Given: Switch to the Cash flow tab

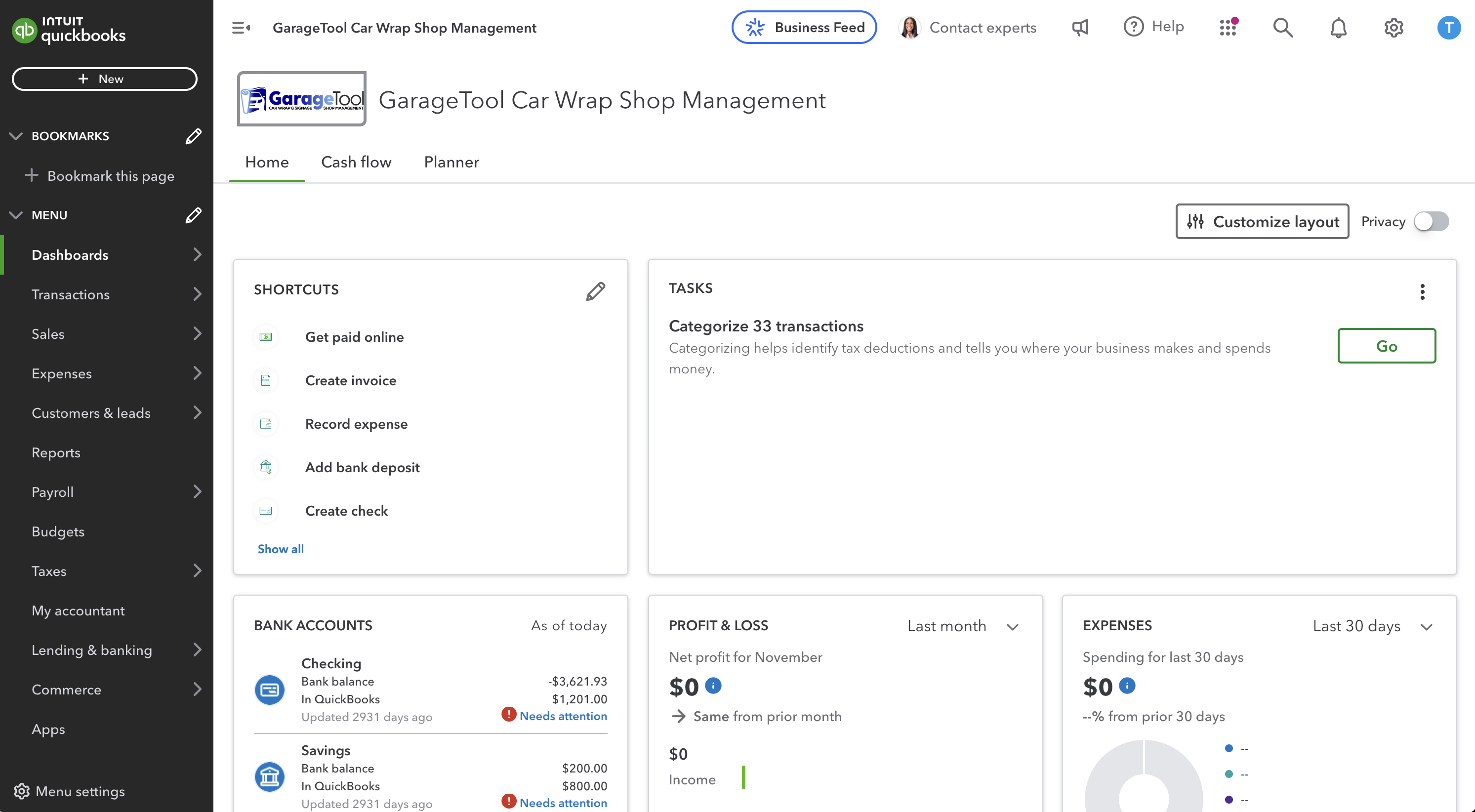Looking at the screenshot, I should click(356, 162).
